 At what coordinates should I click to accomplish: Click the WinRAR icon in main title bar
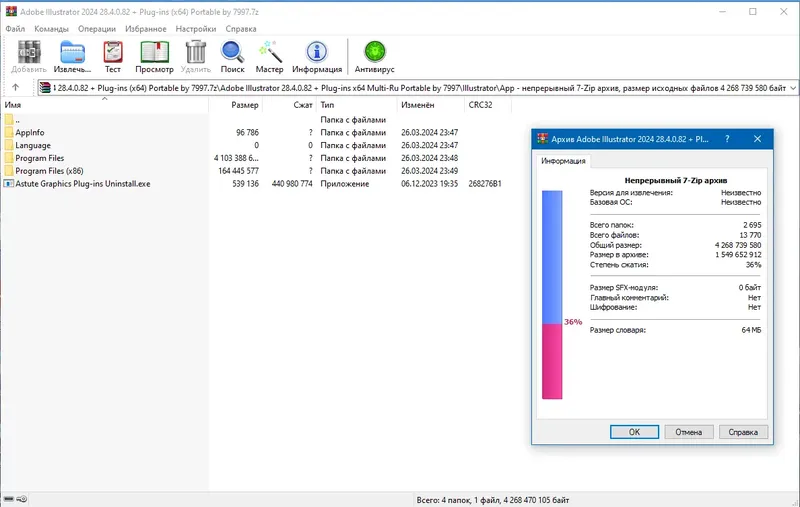(11, 11)
